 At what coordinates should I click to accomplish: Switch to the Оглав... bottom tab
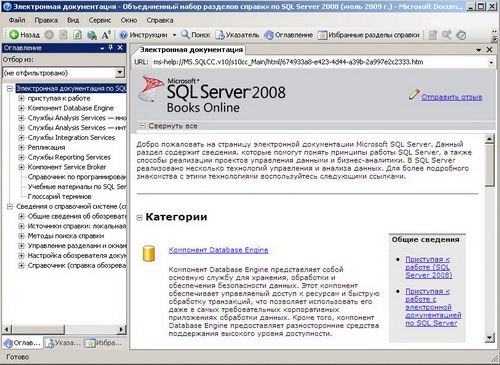tap(22, 343)
